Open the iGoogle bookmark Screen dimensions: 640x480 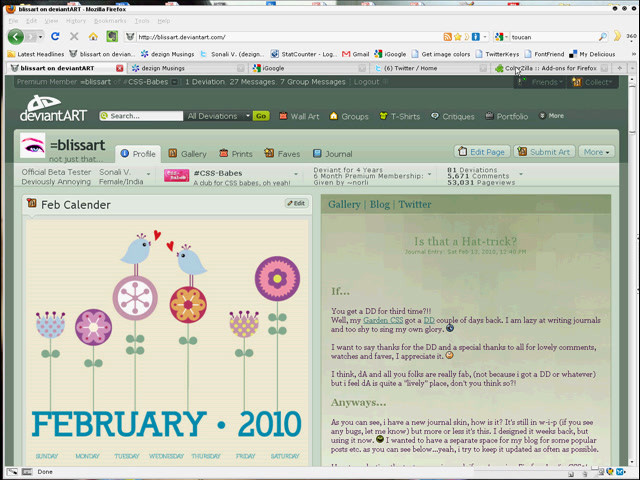tap(390, 54)
